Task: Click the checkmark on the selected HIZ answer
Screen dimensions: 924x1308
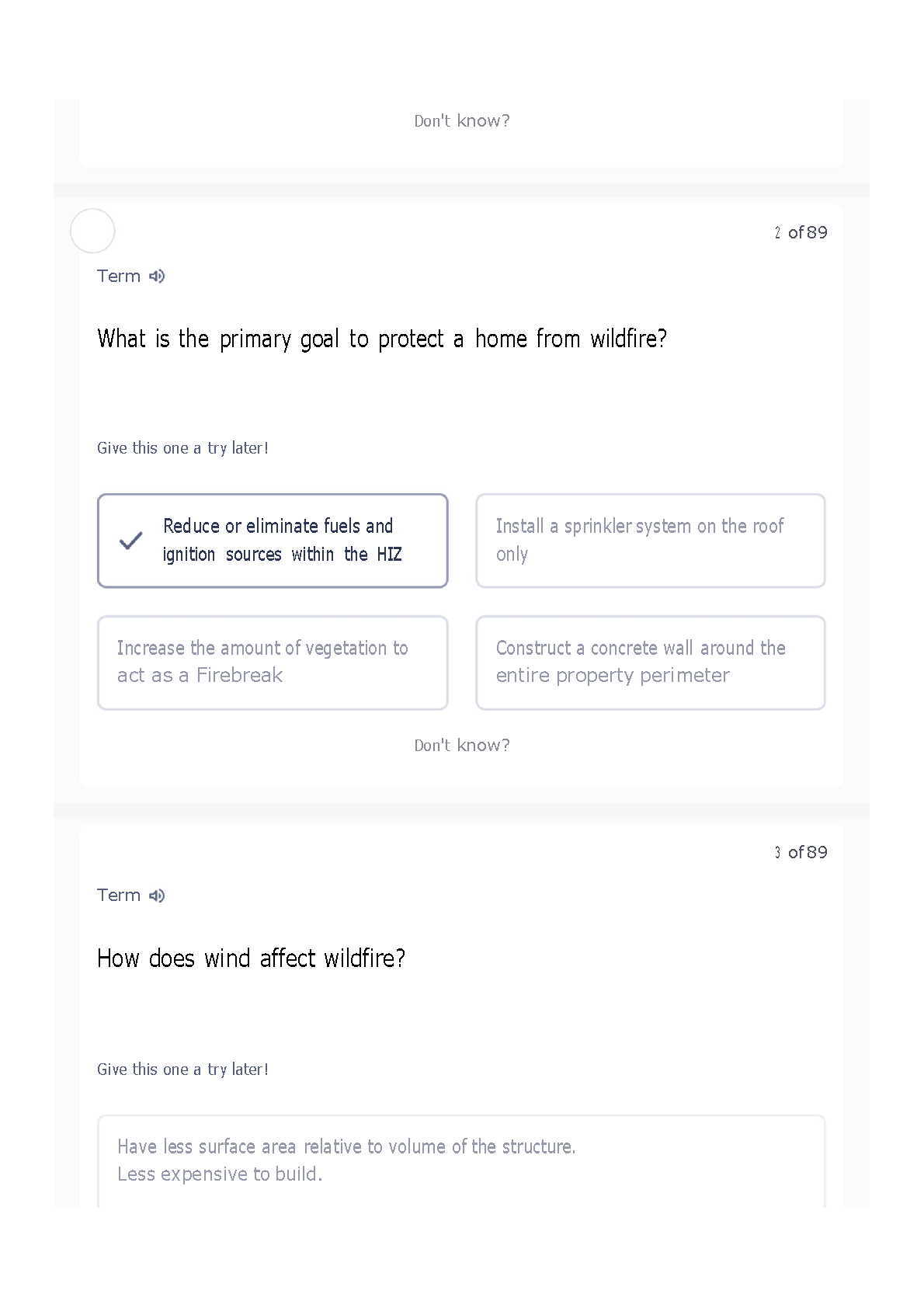Action: 131,541
